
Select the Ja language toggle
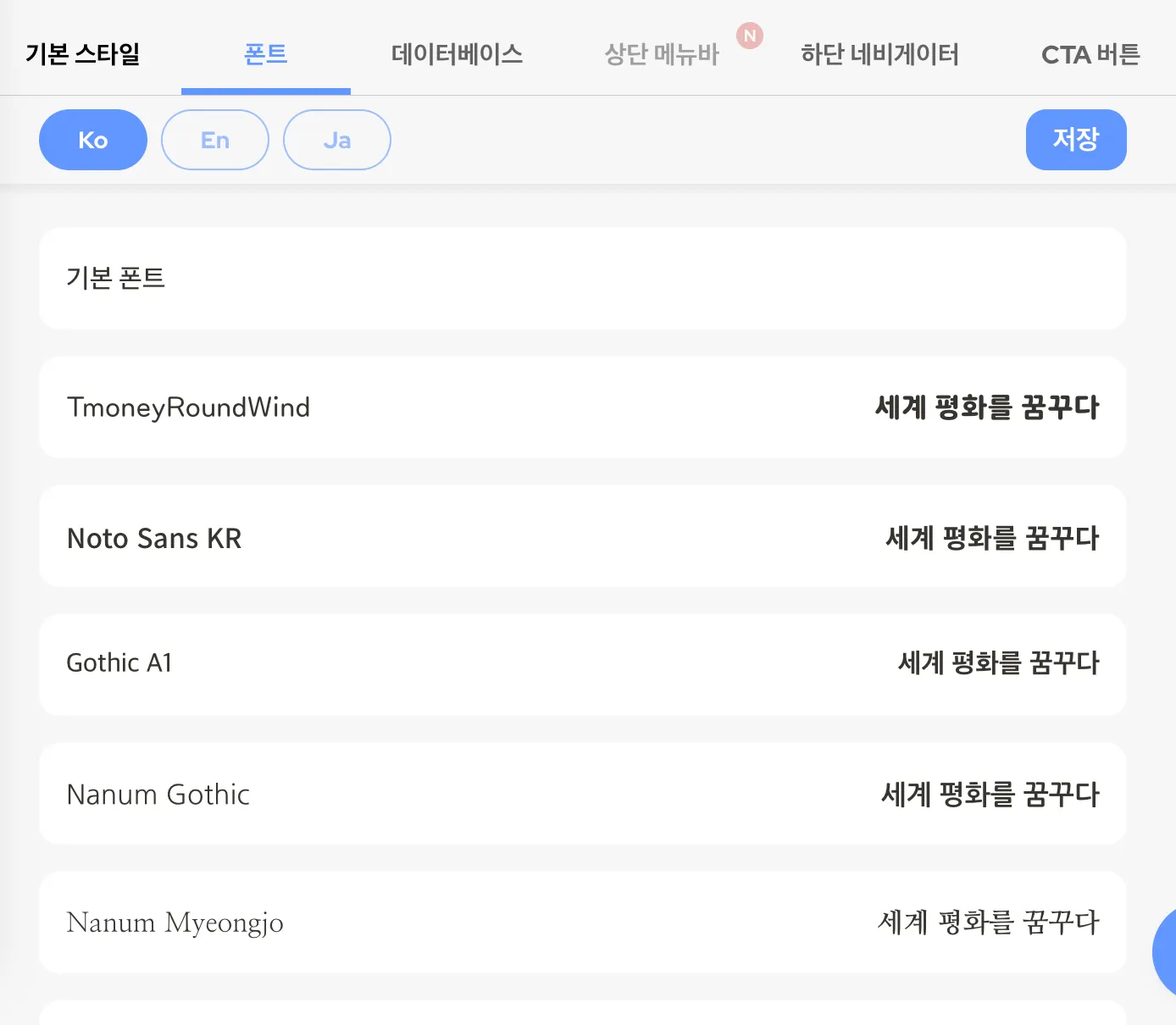[337, 140]
